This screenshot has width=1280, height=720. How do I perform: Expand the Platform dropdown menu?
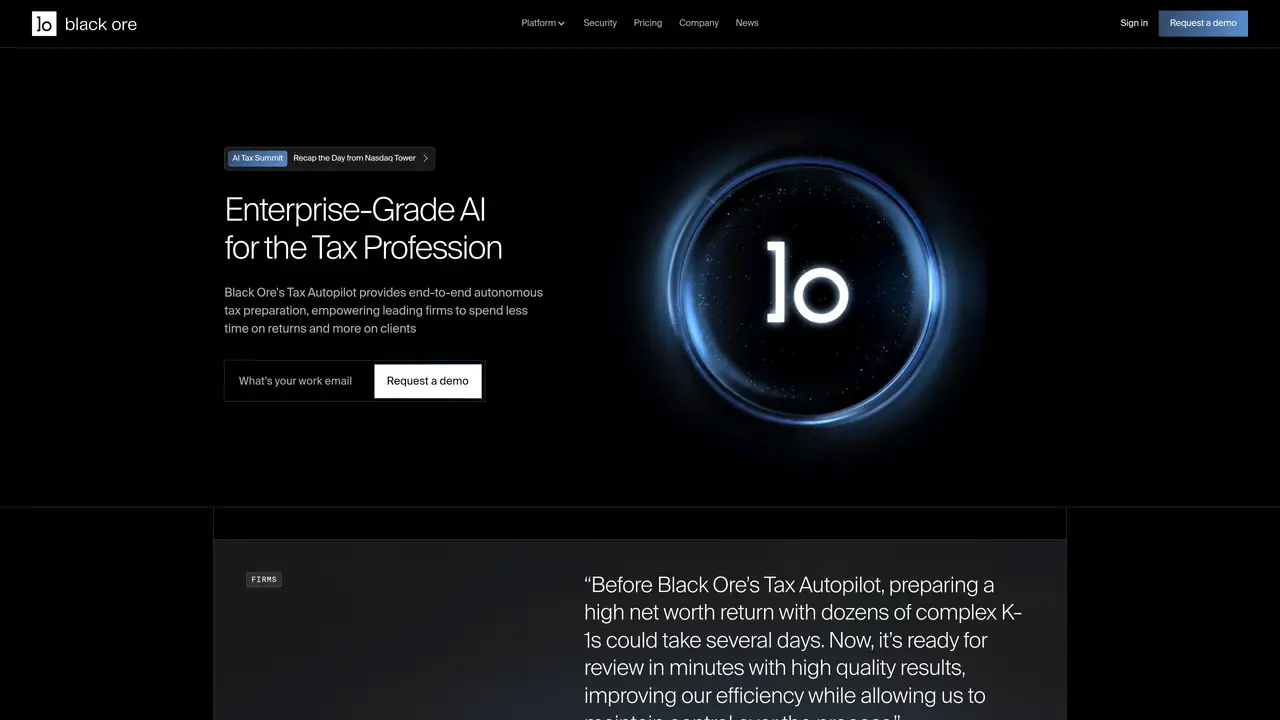pos(543,23)
